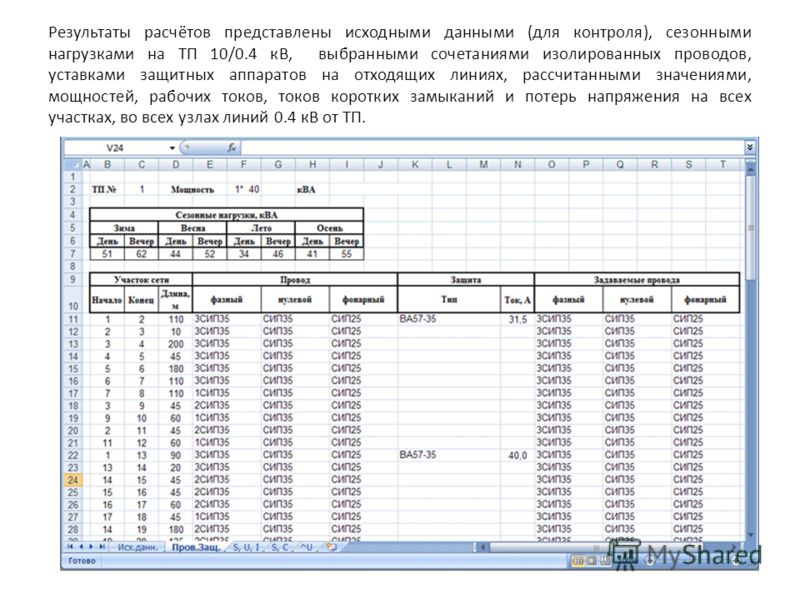Select row header 11

[x=73, y=319]
